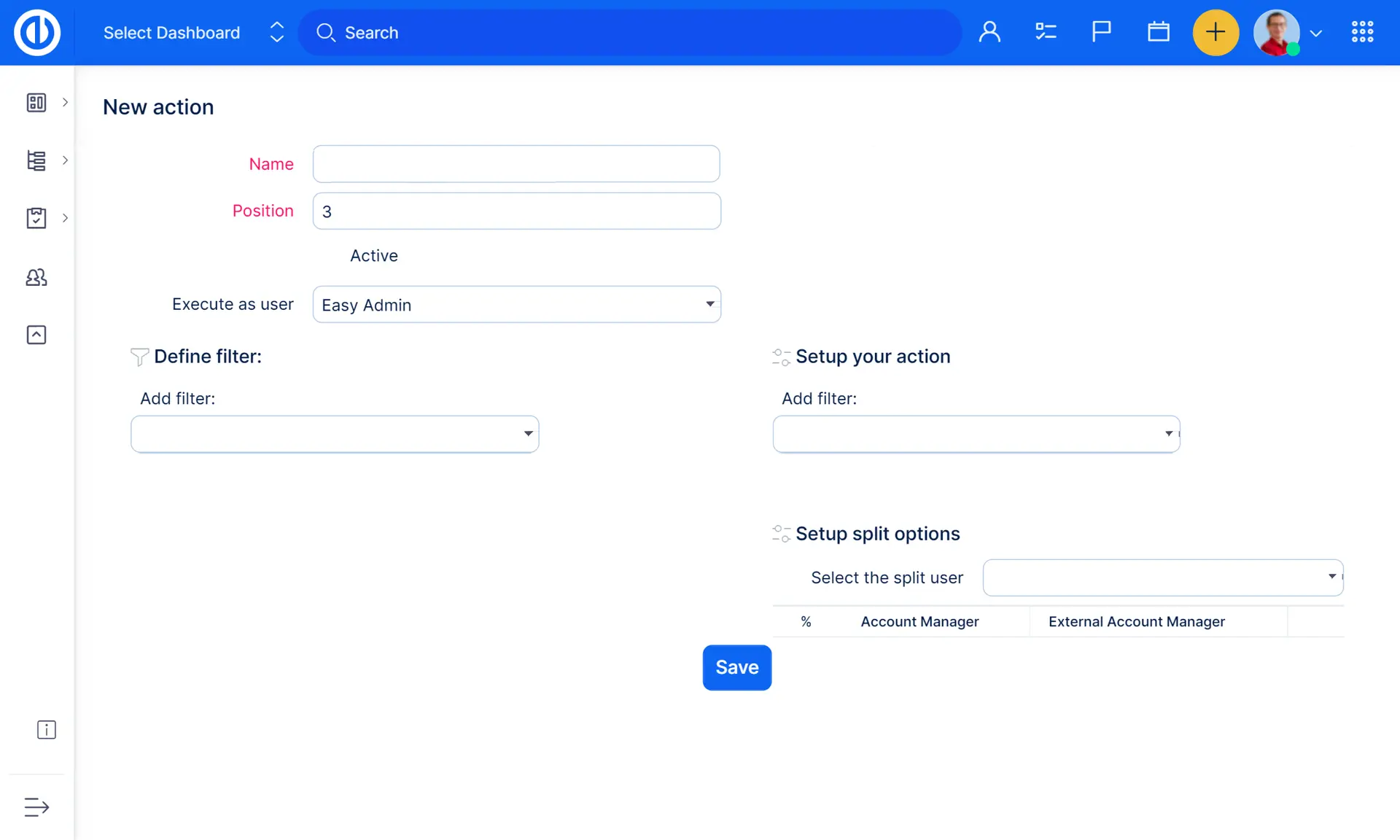Click the yellow plus create button
Image resolution: width=1400 pixels, height=840 pixels.
[1216, 32]
